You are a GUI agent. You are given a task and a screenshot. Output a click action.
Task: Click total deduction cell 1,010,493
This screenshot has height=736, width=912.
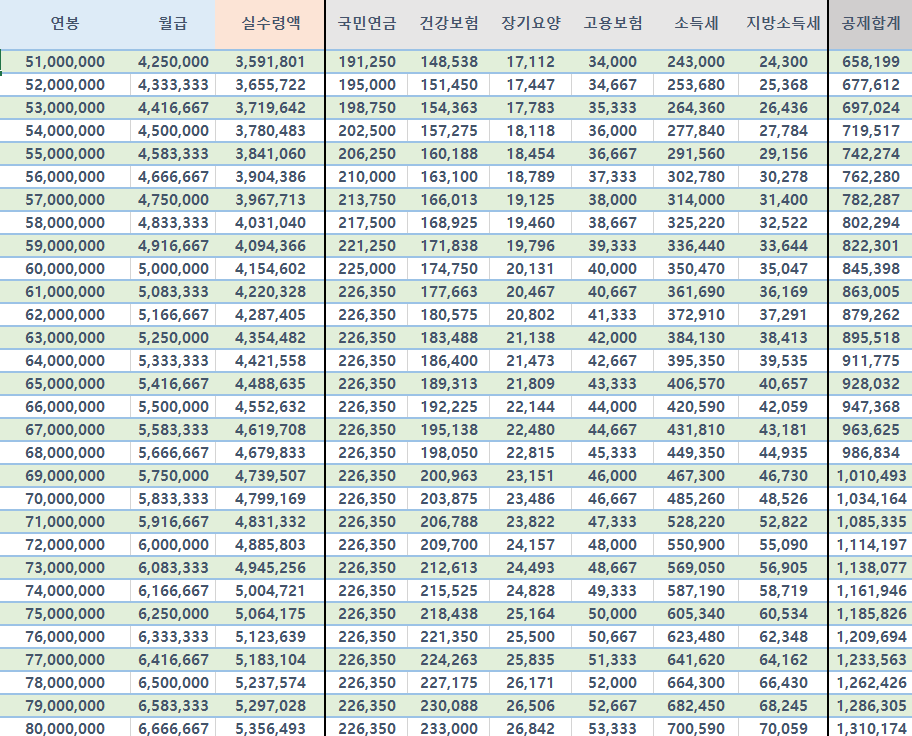point(871,476)
